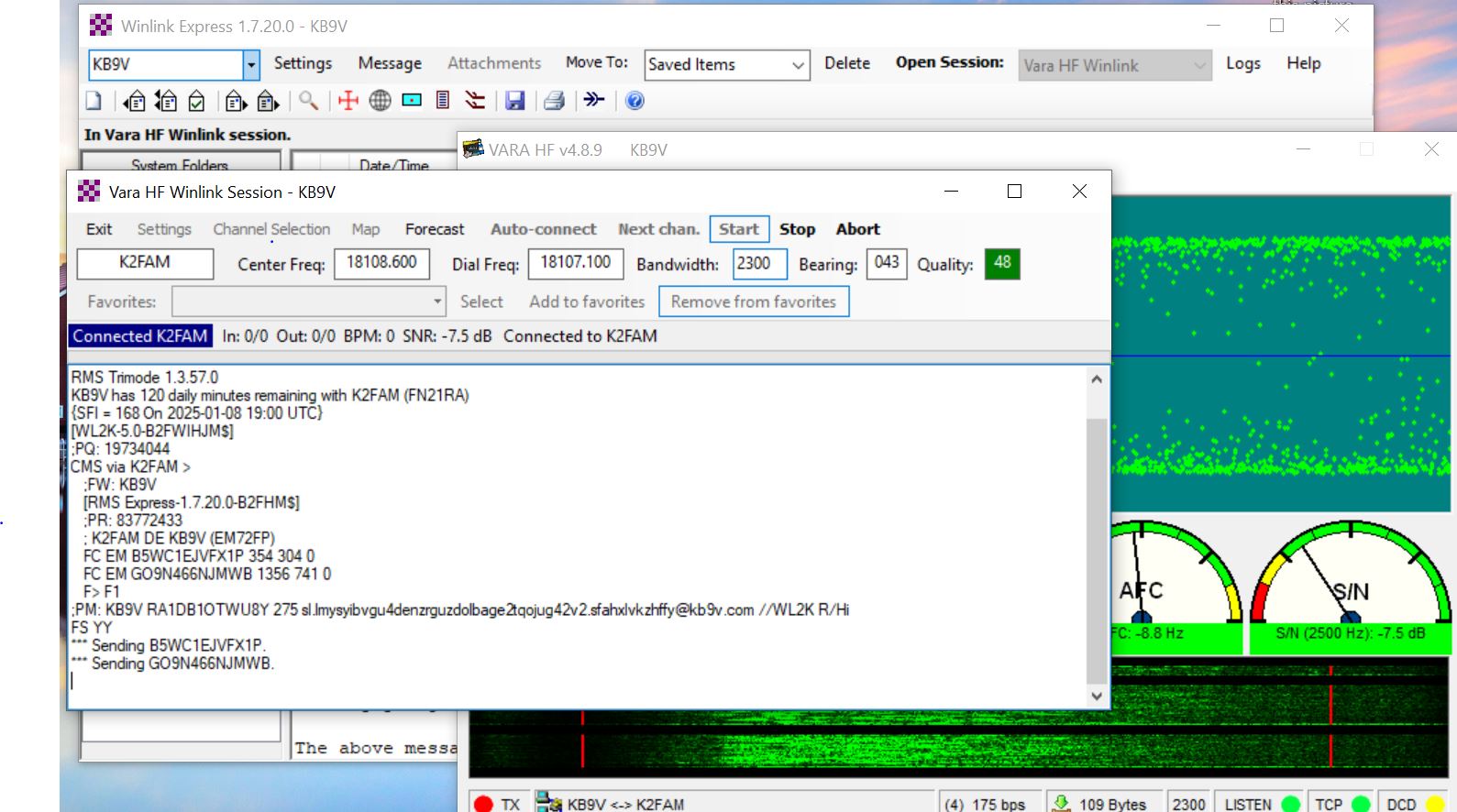Expand the Favorites dropdown list
The width and height of the screenshot is (1457, 812).
[437, 302]
